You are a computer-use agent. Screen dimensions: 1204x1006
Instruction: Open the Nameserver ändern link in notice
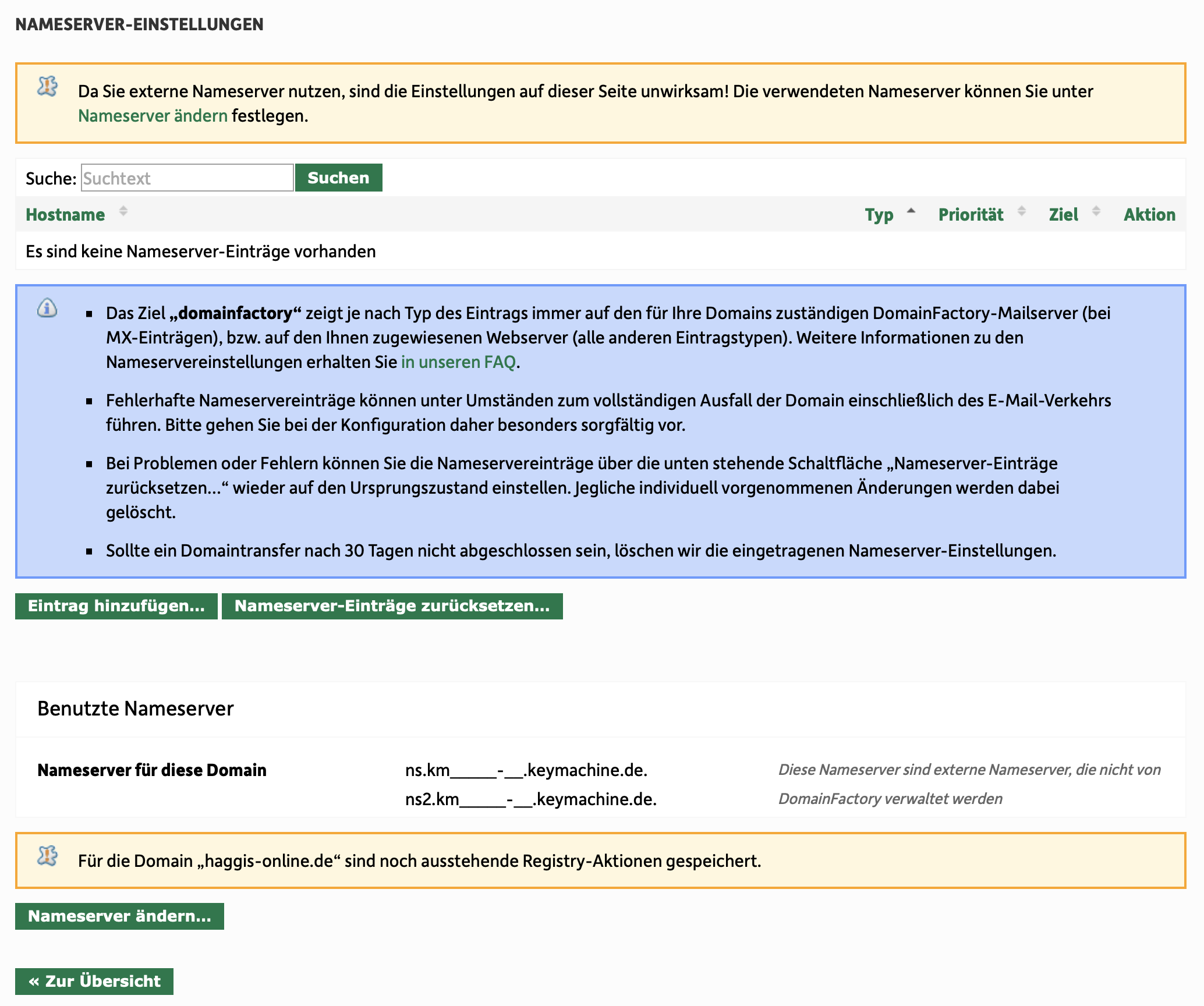coord(153,116)
